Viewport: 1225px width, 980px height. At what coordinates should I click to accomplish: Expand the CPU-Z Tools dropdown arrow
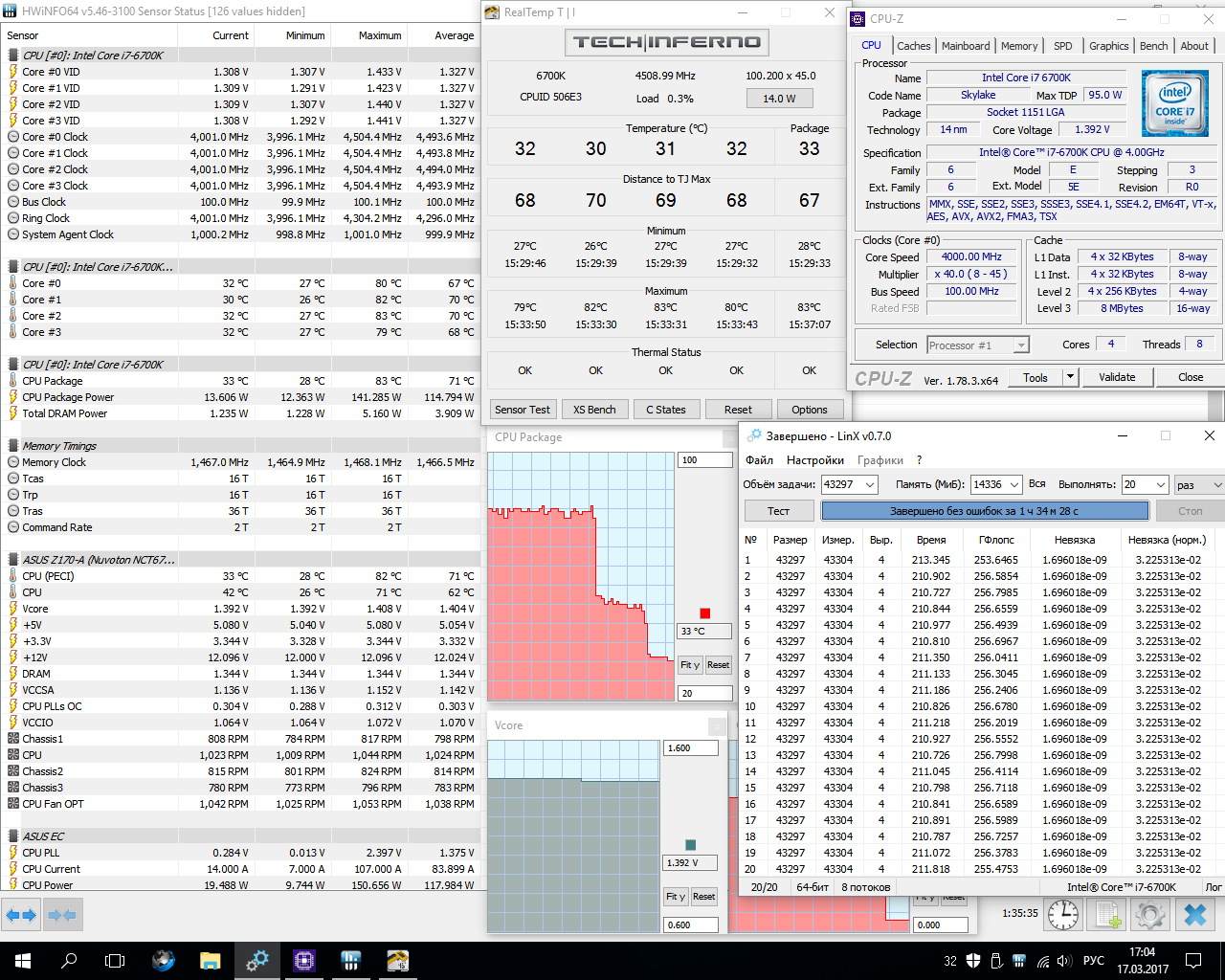tap(1071, 377)
